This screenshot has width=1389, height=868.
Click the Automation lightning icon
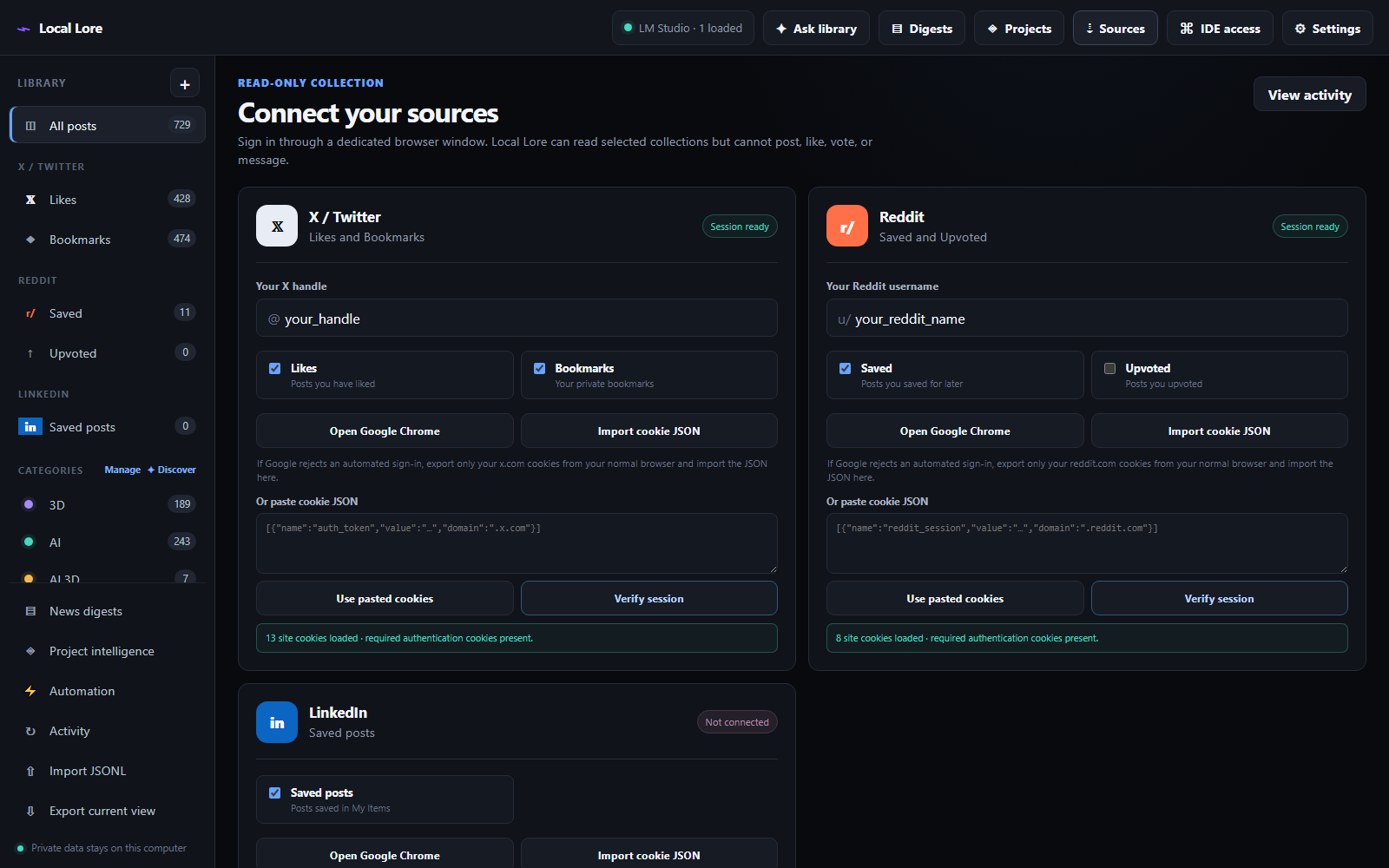coord(30,691)
